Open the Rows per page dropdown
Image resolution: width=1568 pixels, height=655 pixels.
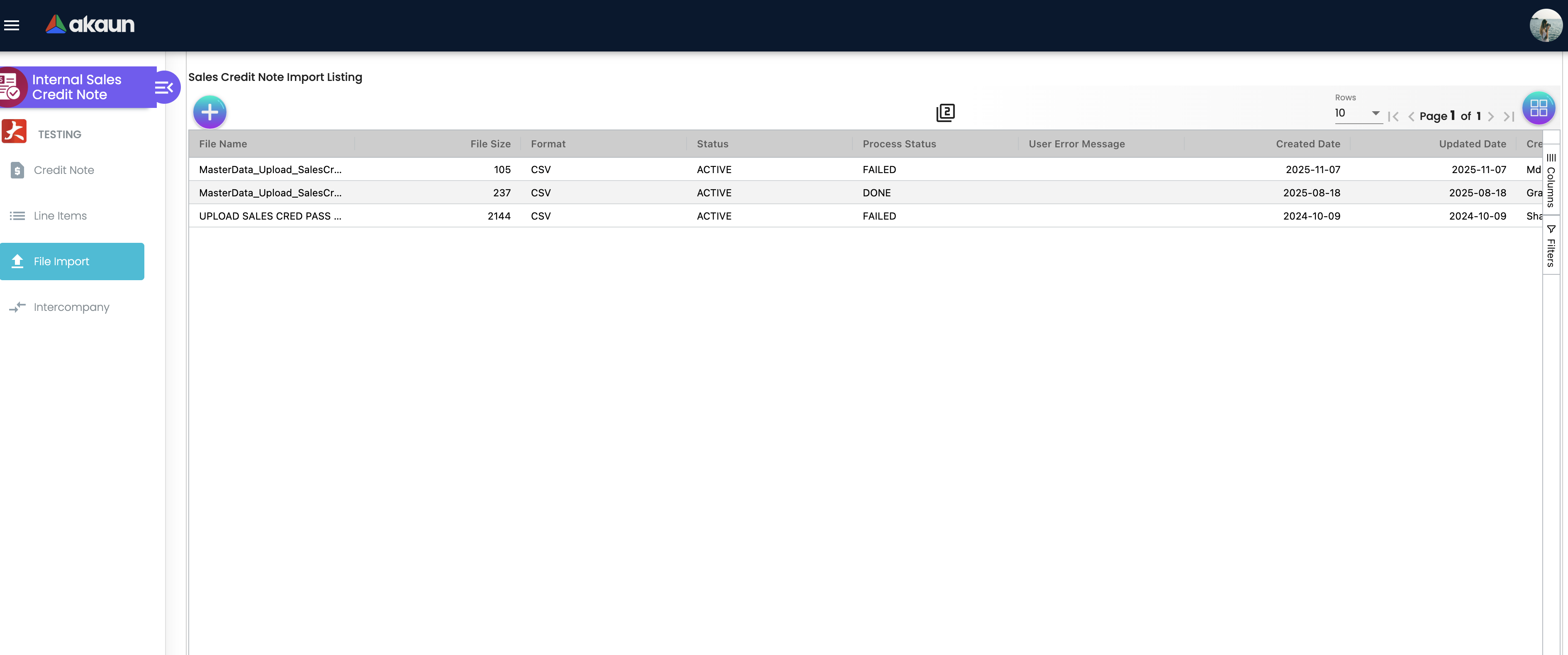point(1358,113)
